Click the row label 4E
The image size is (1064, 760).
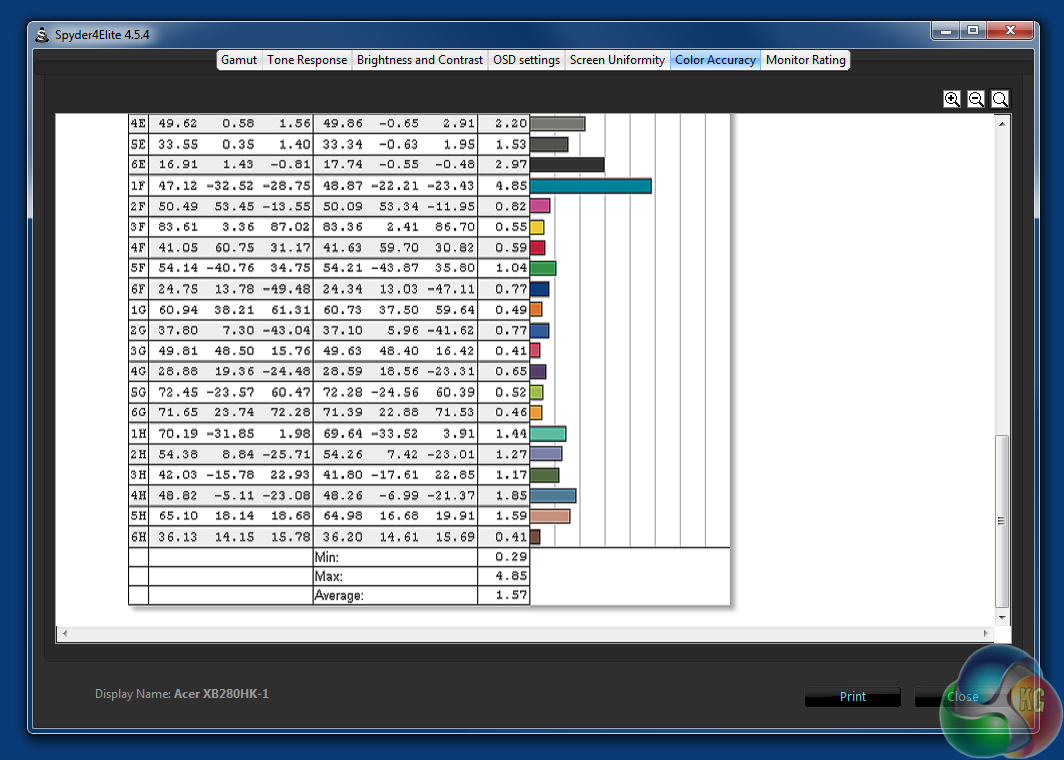138,124
